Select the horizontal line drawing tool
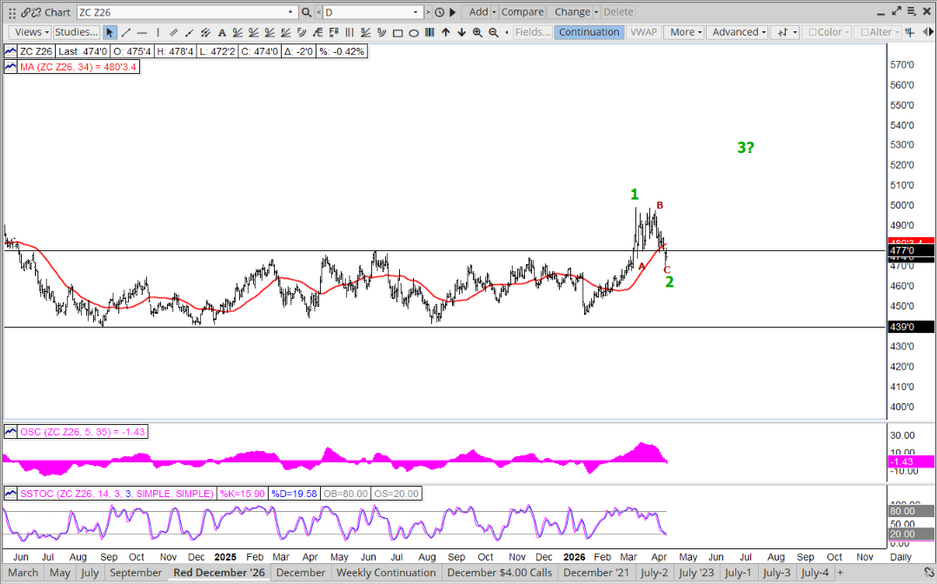Viewport: 937px width, 584px height. click(142, 32)
